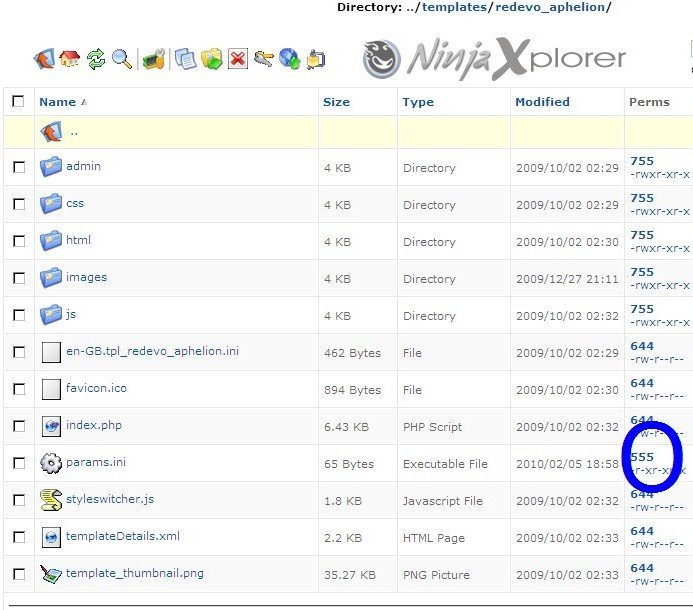Open styleswitcher.js file name link
693x610 pixels.
[110, 499]
